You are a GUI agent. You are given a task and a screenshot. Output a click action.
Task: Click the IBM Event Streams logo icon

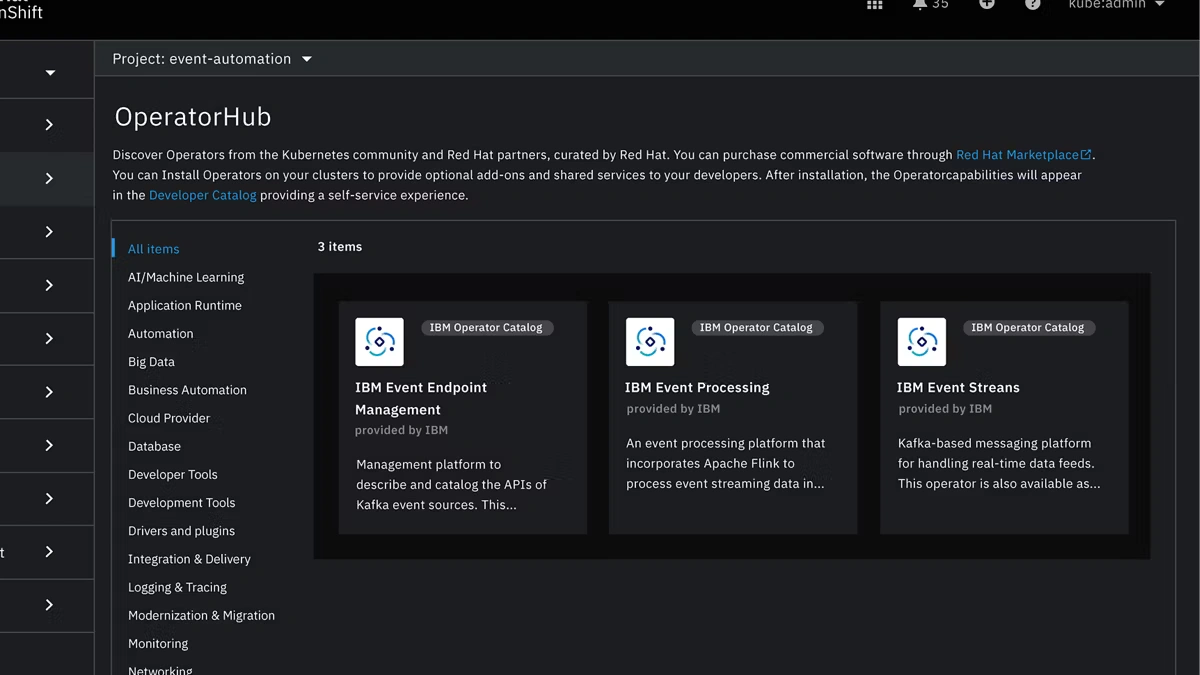pos(921,342)
